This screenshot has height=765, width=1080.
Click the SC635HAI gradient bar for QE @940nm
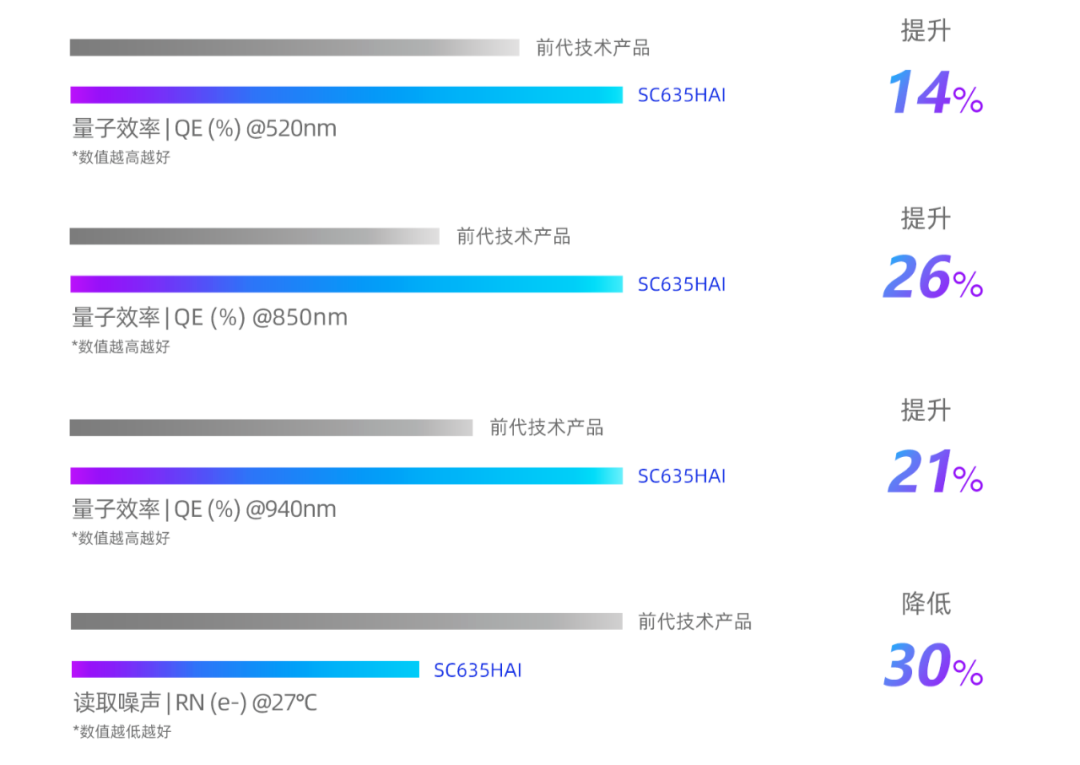(x=346, y=476)
